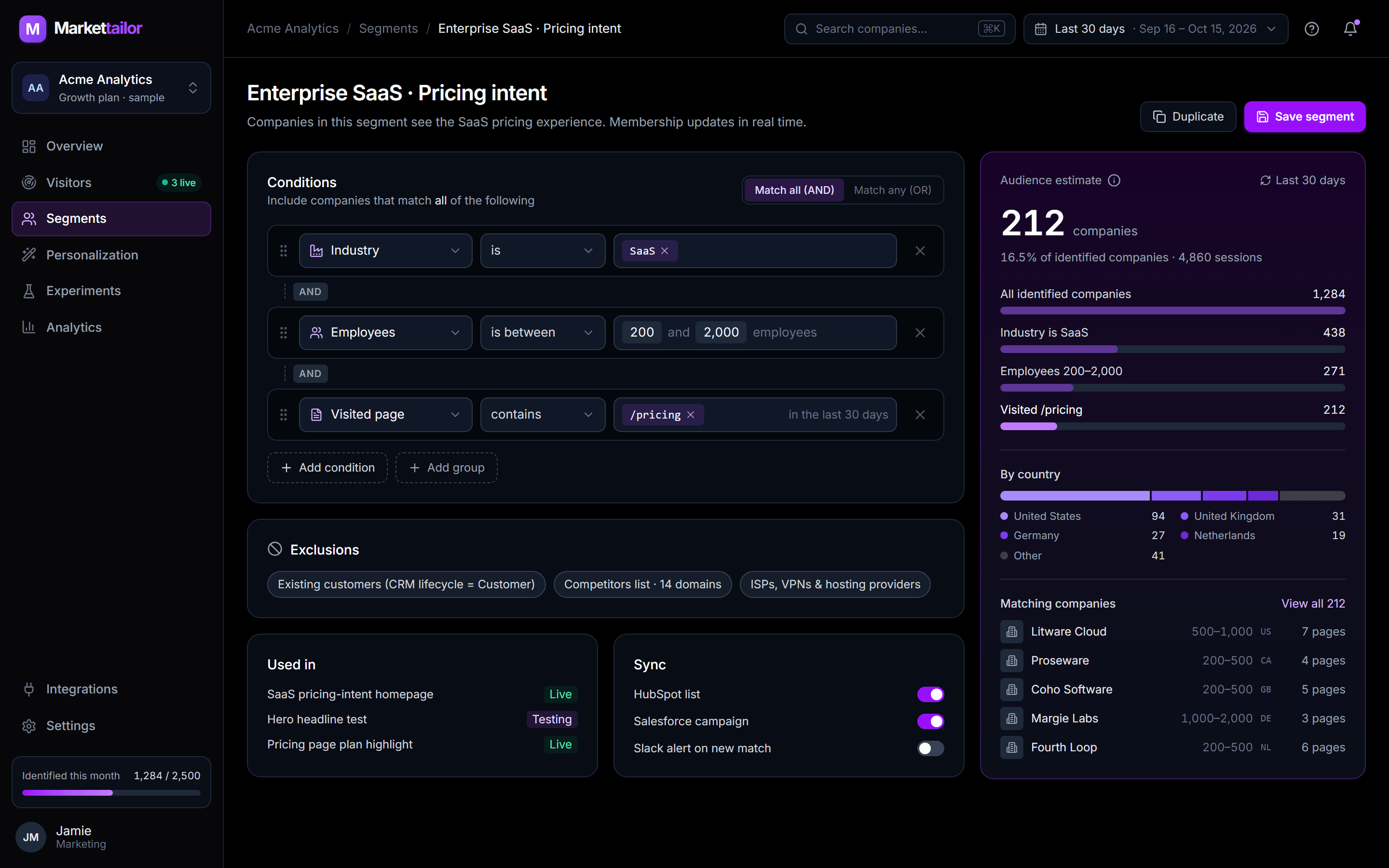Grab the Employees row drag handle
The width and height of the screenshot is (1389, 868).
pyautogui.click(x=284, y=333)
